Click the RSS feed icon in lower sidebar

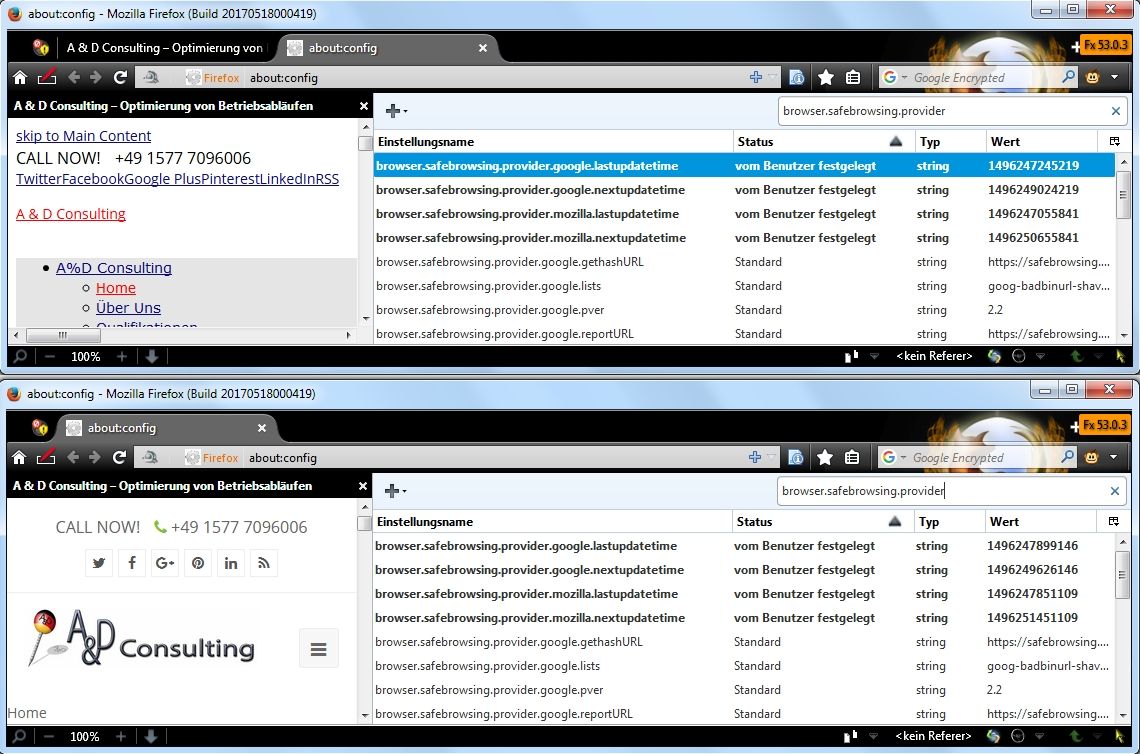pos(264,563)
